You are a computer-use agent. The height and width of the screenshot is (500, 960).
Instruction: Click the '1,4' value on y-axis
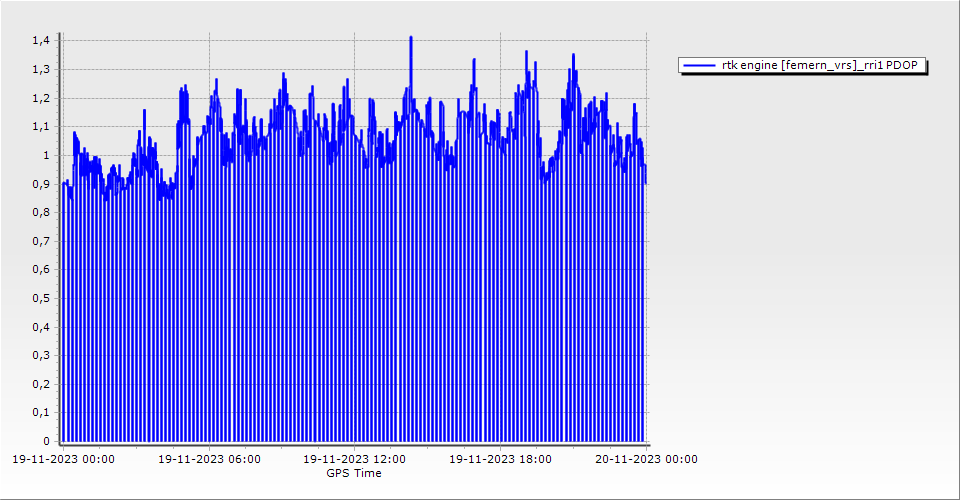tap(40, 41)
